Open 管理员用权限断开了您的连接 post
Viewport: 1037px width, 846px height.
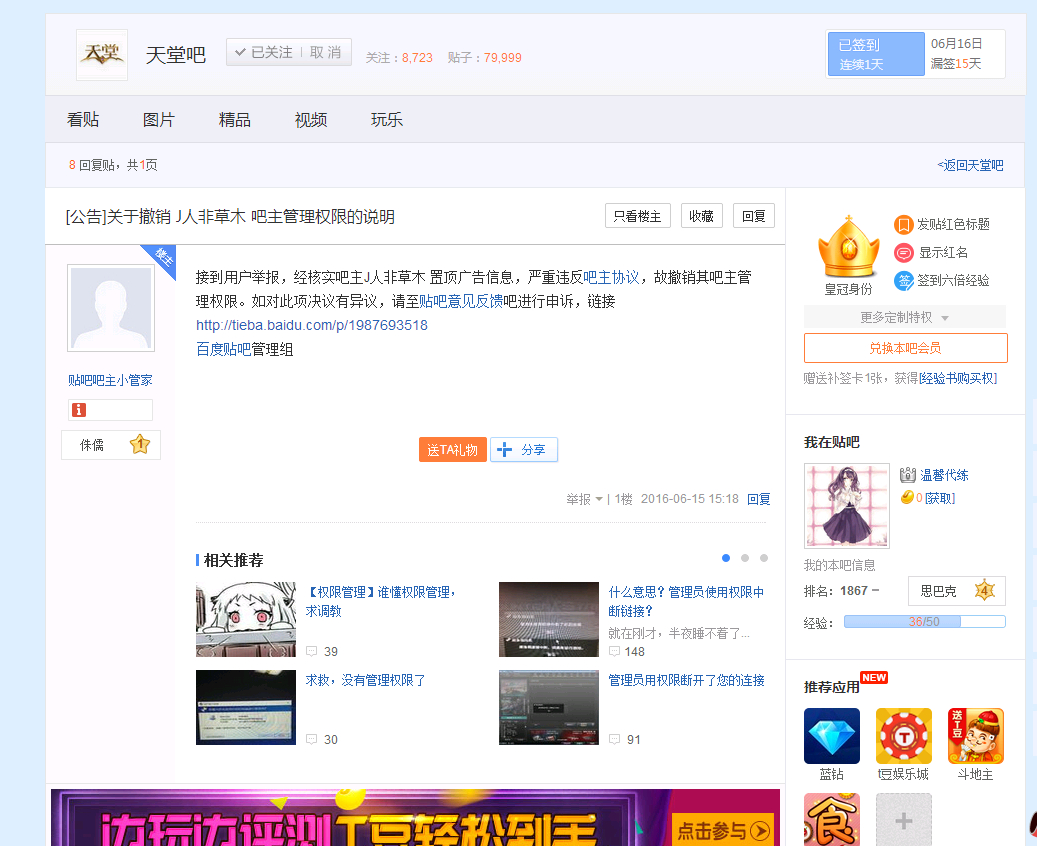[x=686, y=680]
